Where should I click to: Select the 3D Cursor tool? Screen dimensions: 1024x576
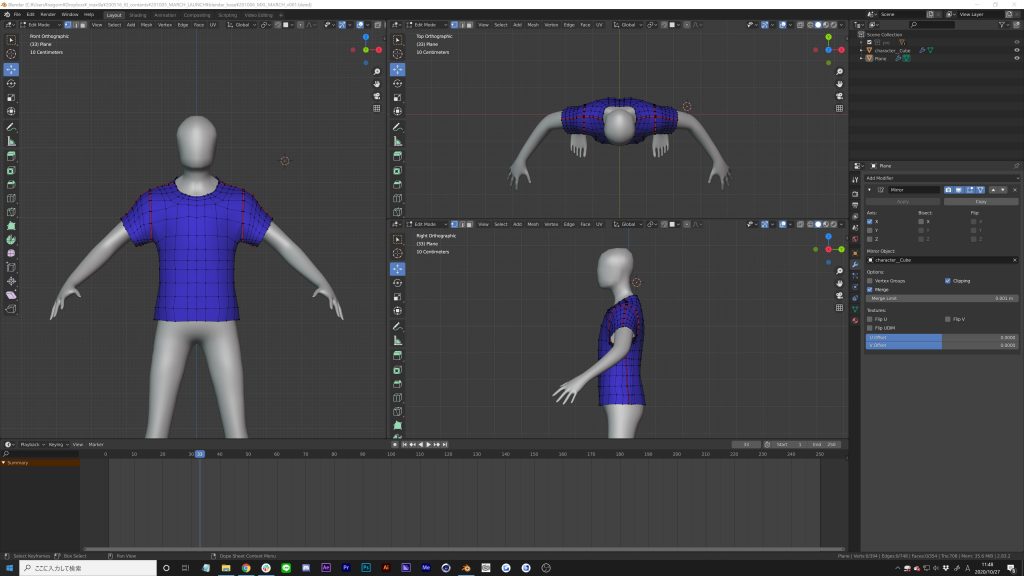(11, 54)
